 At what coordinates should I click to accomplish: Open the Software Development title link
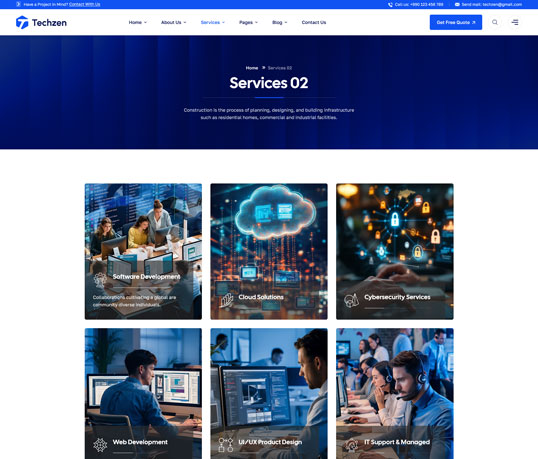[146, 277]
